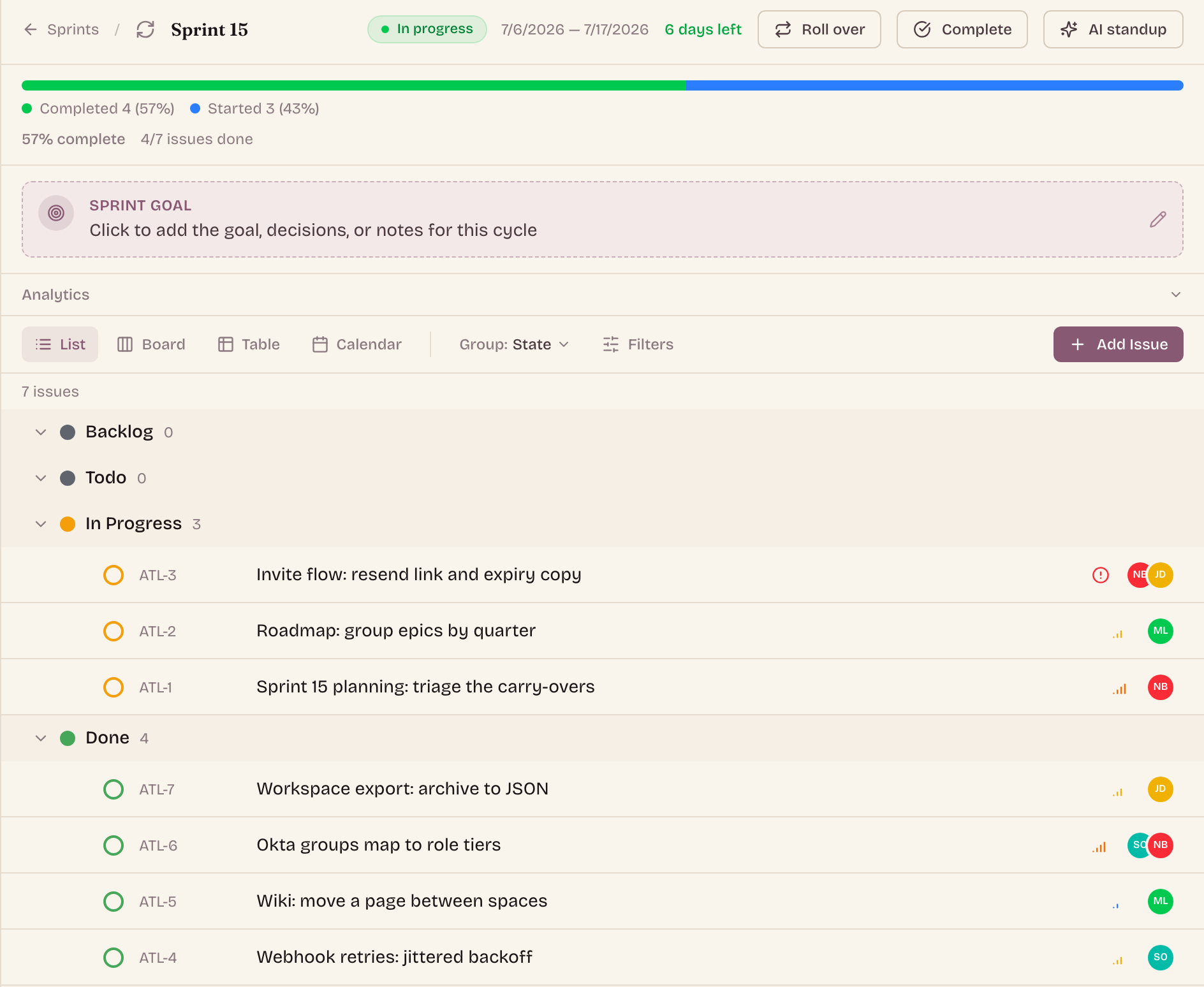Mark sprint Complete
Viewport: 1204px width, 987px height.
962,29
